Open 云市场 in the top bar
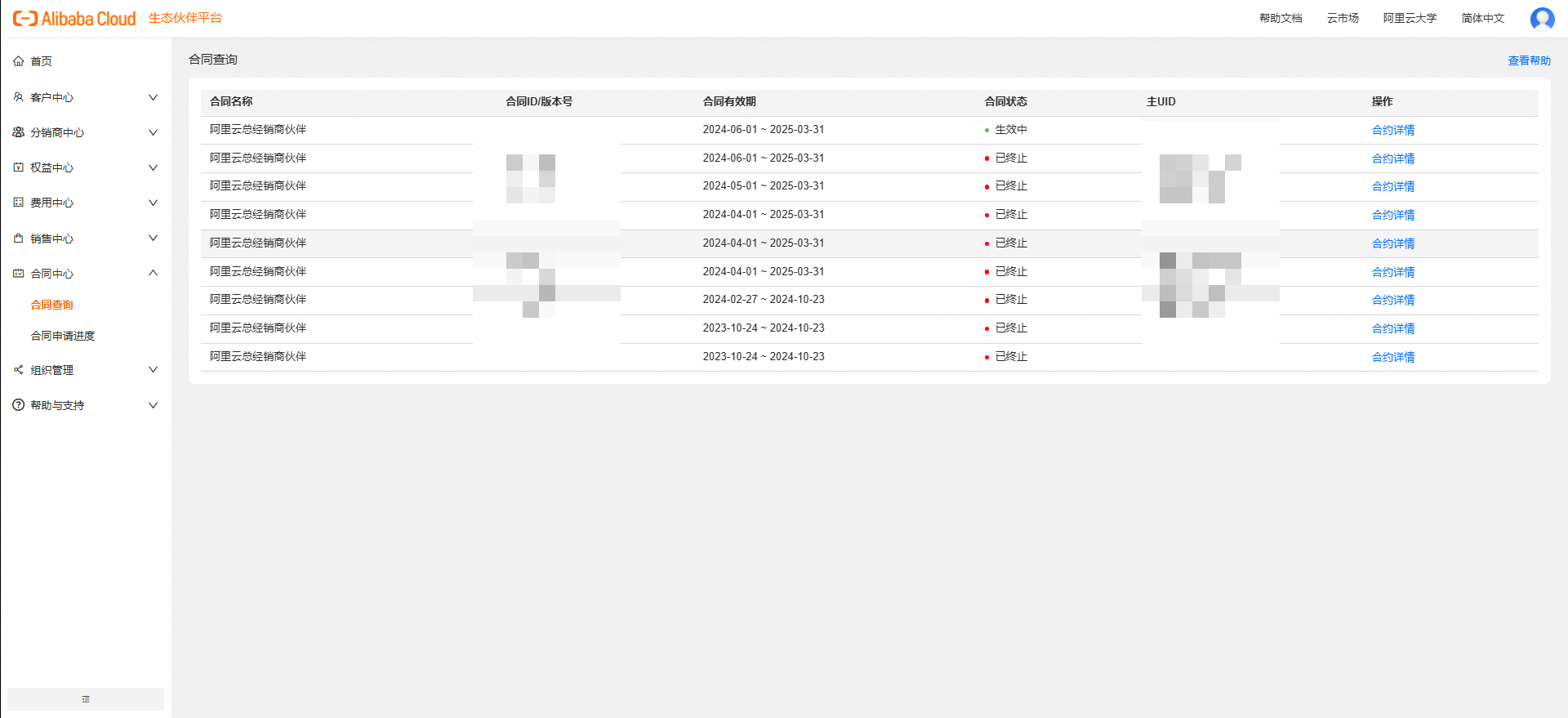 (x=1343, y=18)
